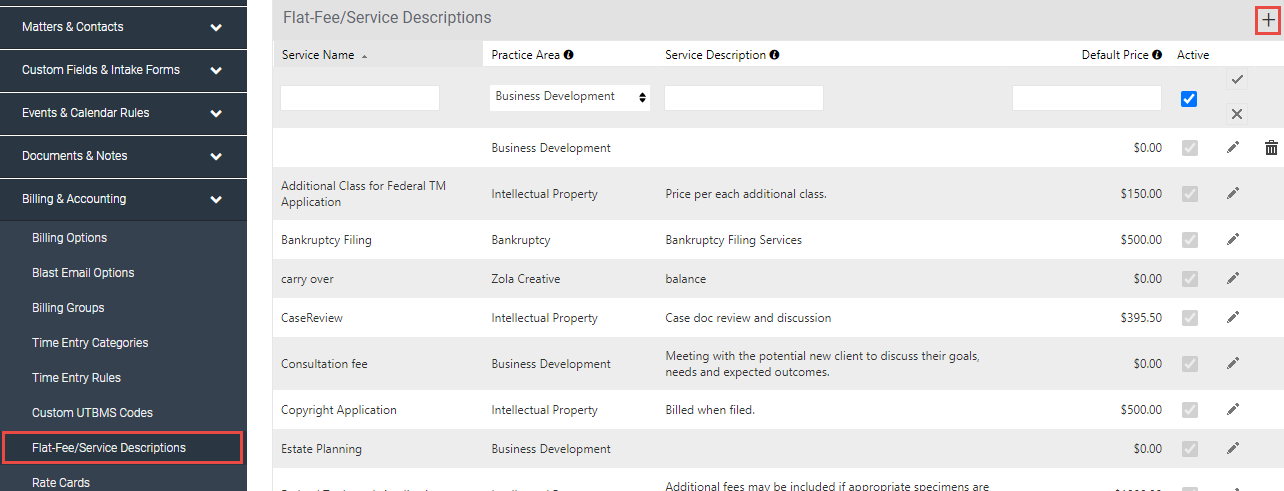
Task: Delete the blank Business Development service via trash icon
Action: pyautogui.click(x=1271, y=148)
